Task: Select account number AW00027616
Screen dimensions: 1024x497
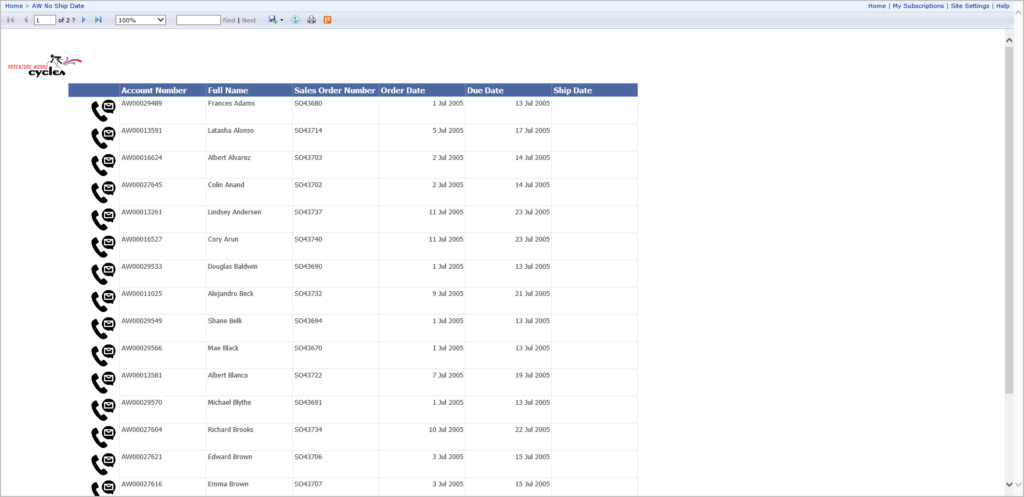Action: (142, 485)
